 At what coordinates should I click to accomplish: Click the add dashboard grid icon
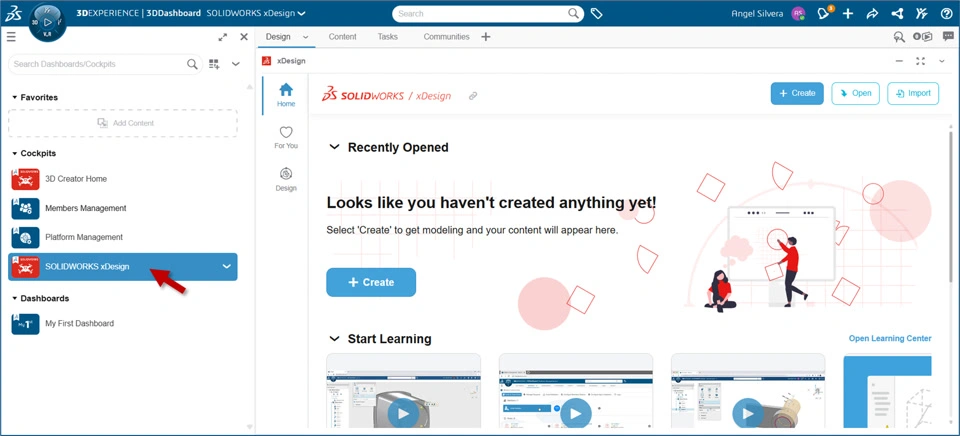pyautogui.click(x=214, y=64)
